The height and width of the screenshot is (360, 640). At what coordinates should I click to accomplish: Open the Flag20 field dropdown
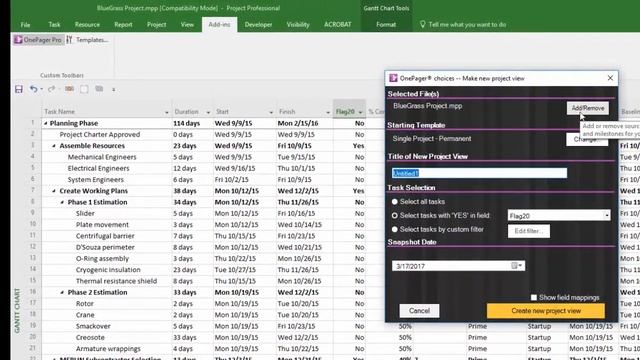[607, 216]
